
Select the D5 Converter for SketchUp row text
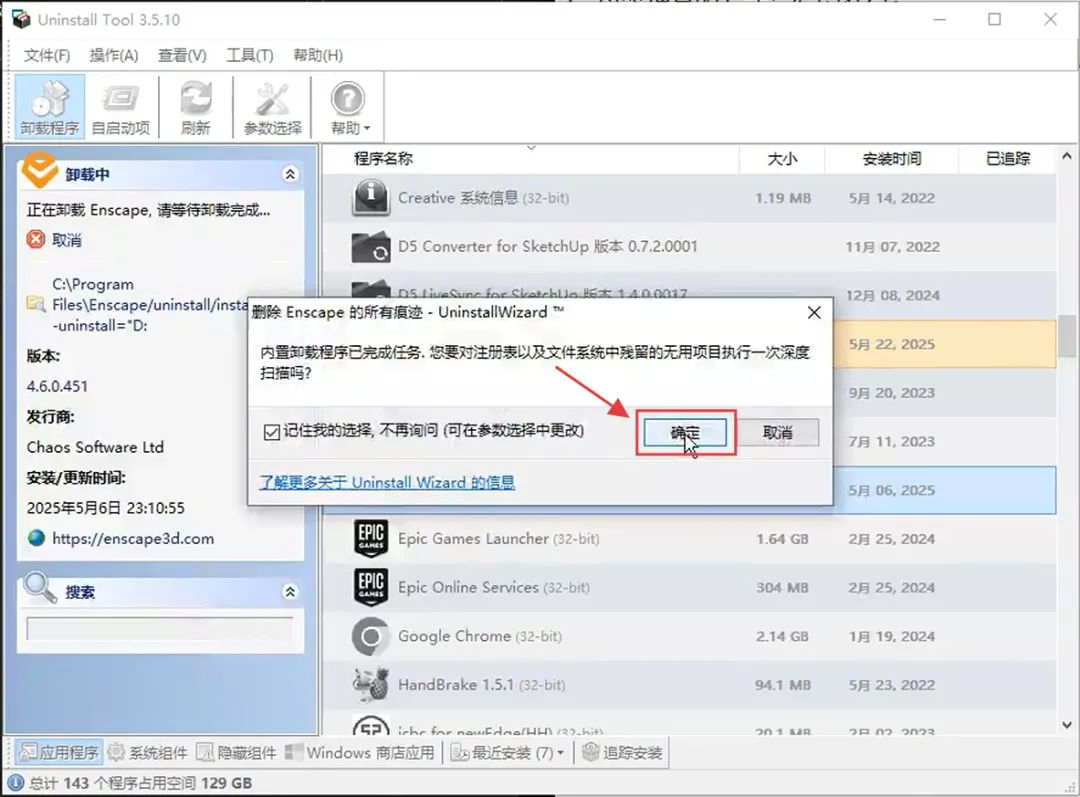click(548, 247)
